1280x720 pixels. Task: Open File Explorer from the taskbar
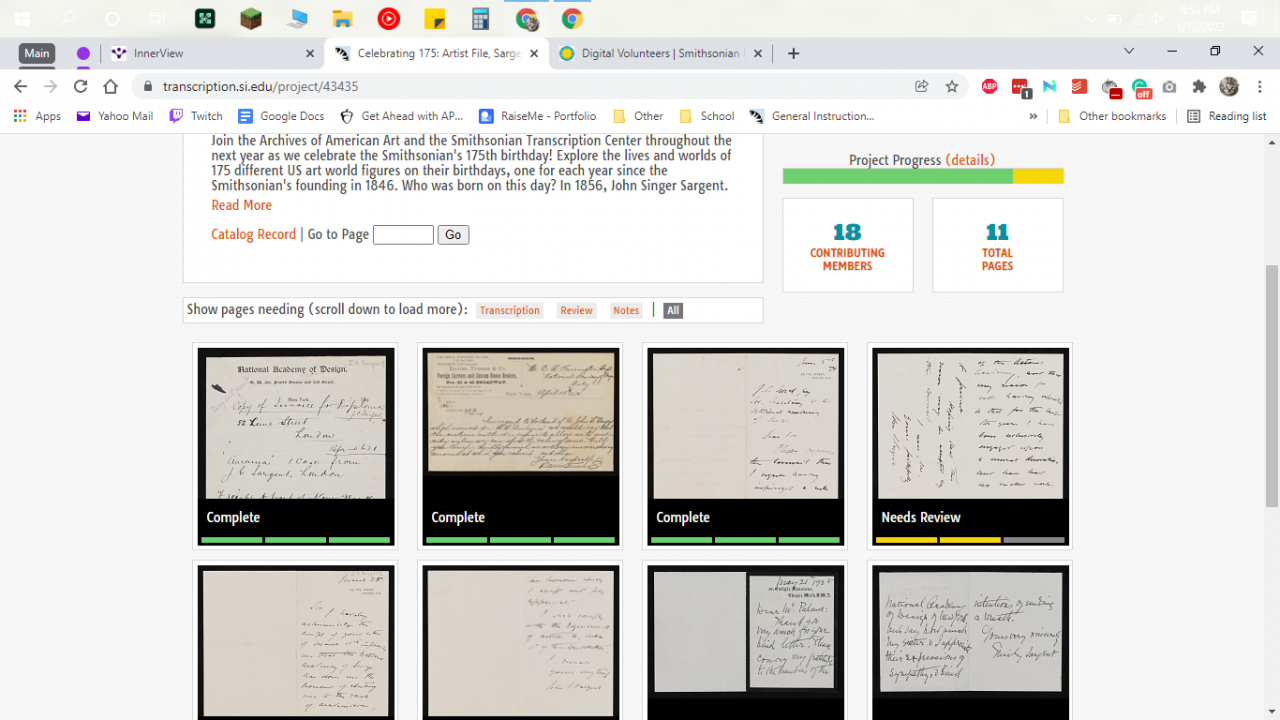click(343, 18)
